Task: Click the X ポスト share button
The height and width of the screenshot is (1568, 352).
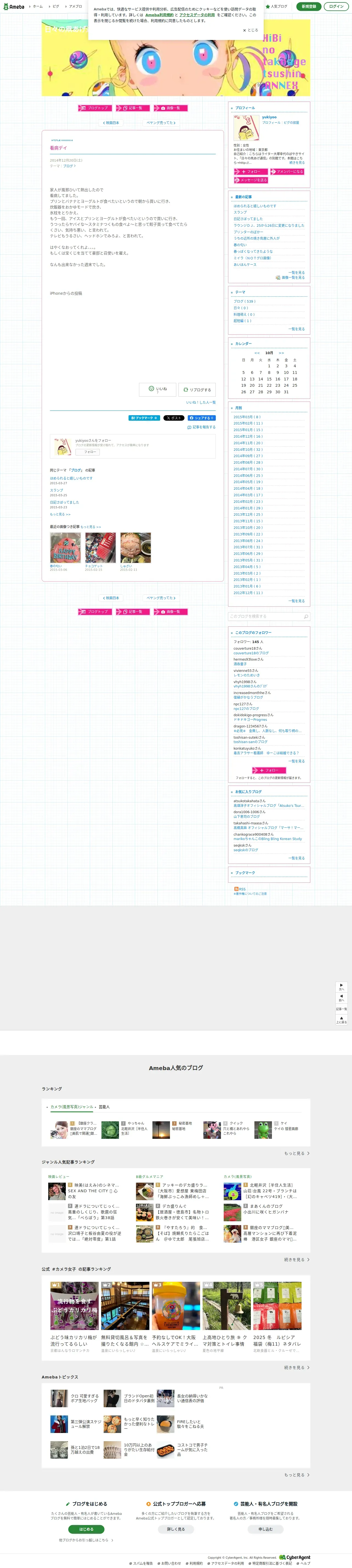Action: 174,418
